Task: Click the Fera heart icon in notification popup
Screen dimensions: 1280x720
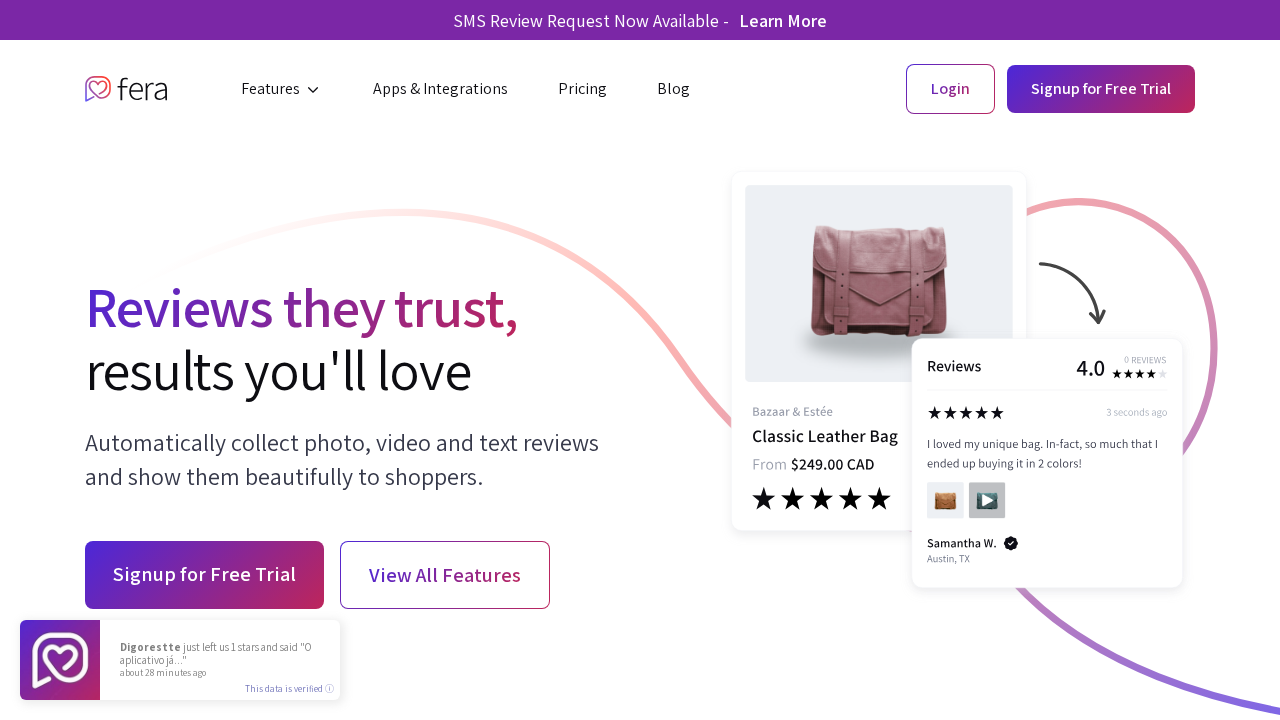Action: coord(60,660)
